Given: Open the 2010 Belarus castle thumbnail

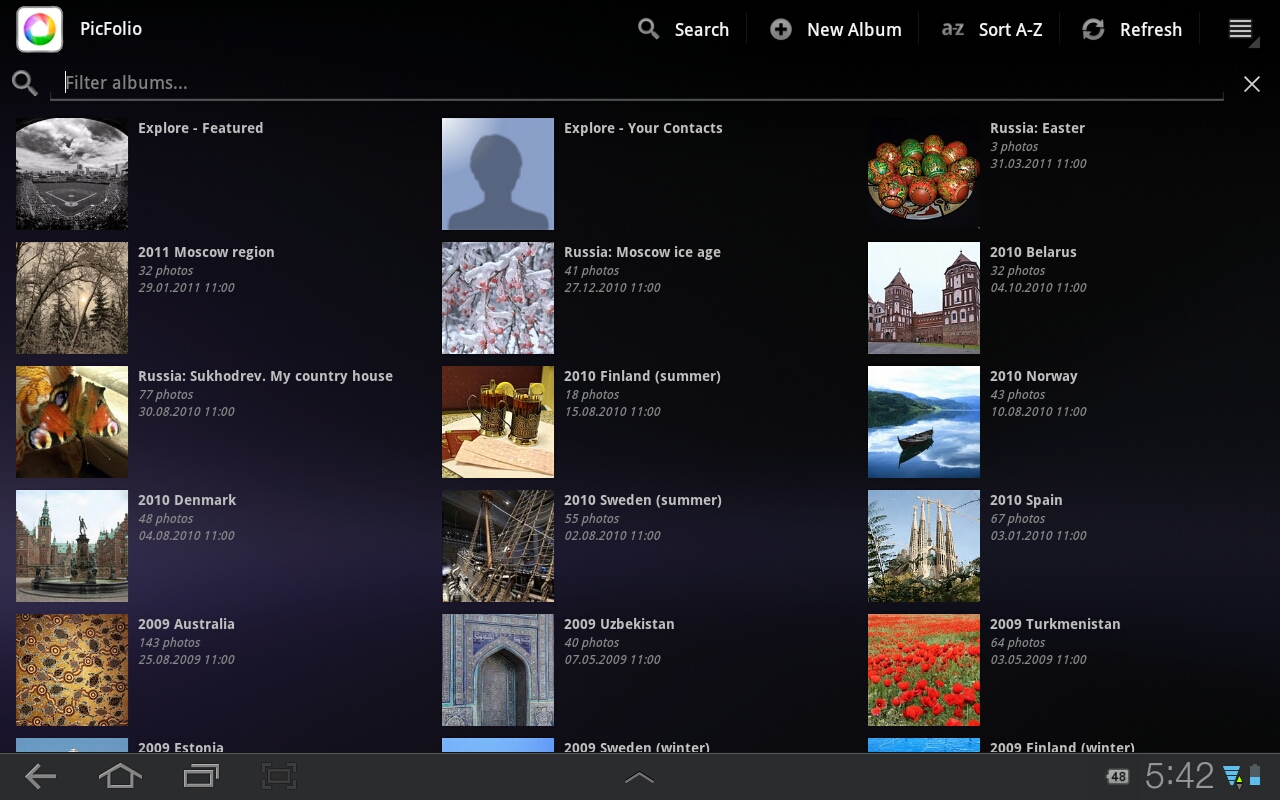Looking at the screenshot, I should pyautogui.click(x=924, y=298).
